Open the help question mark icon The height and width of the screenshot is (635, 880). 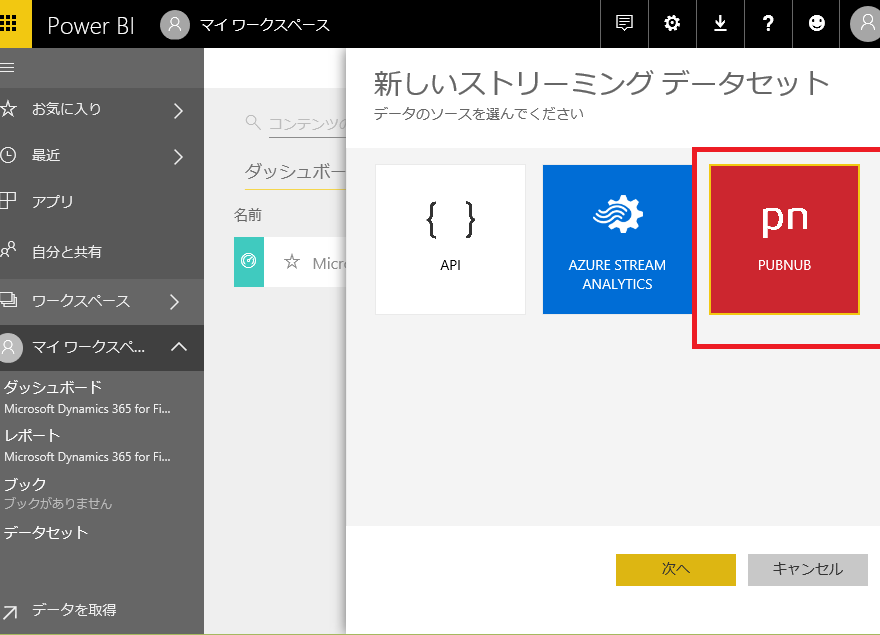[x=768, y=24]
